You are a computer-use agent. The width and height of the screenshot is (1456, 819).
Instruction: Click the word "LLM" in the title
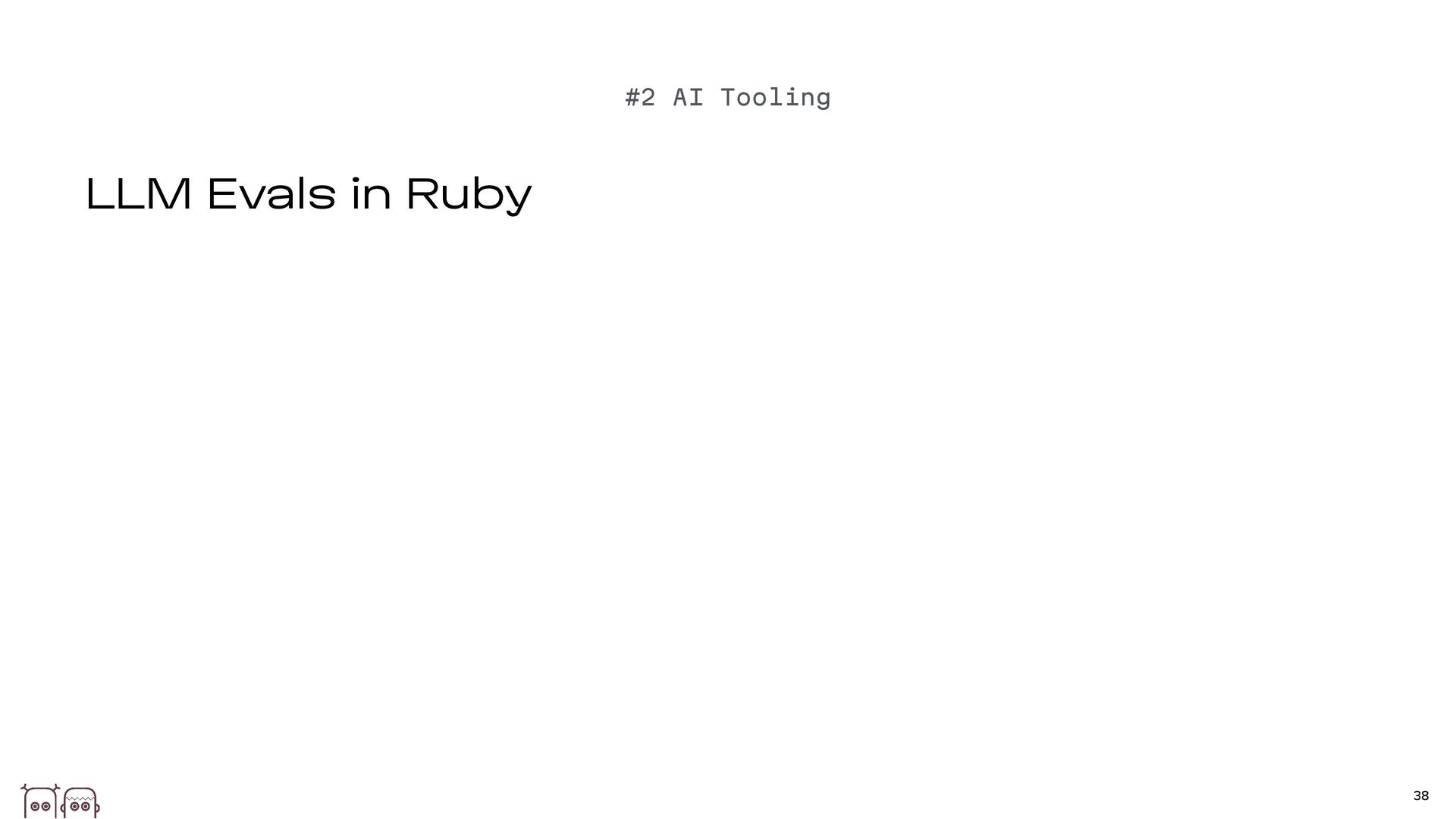click(x=138, y=194)
